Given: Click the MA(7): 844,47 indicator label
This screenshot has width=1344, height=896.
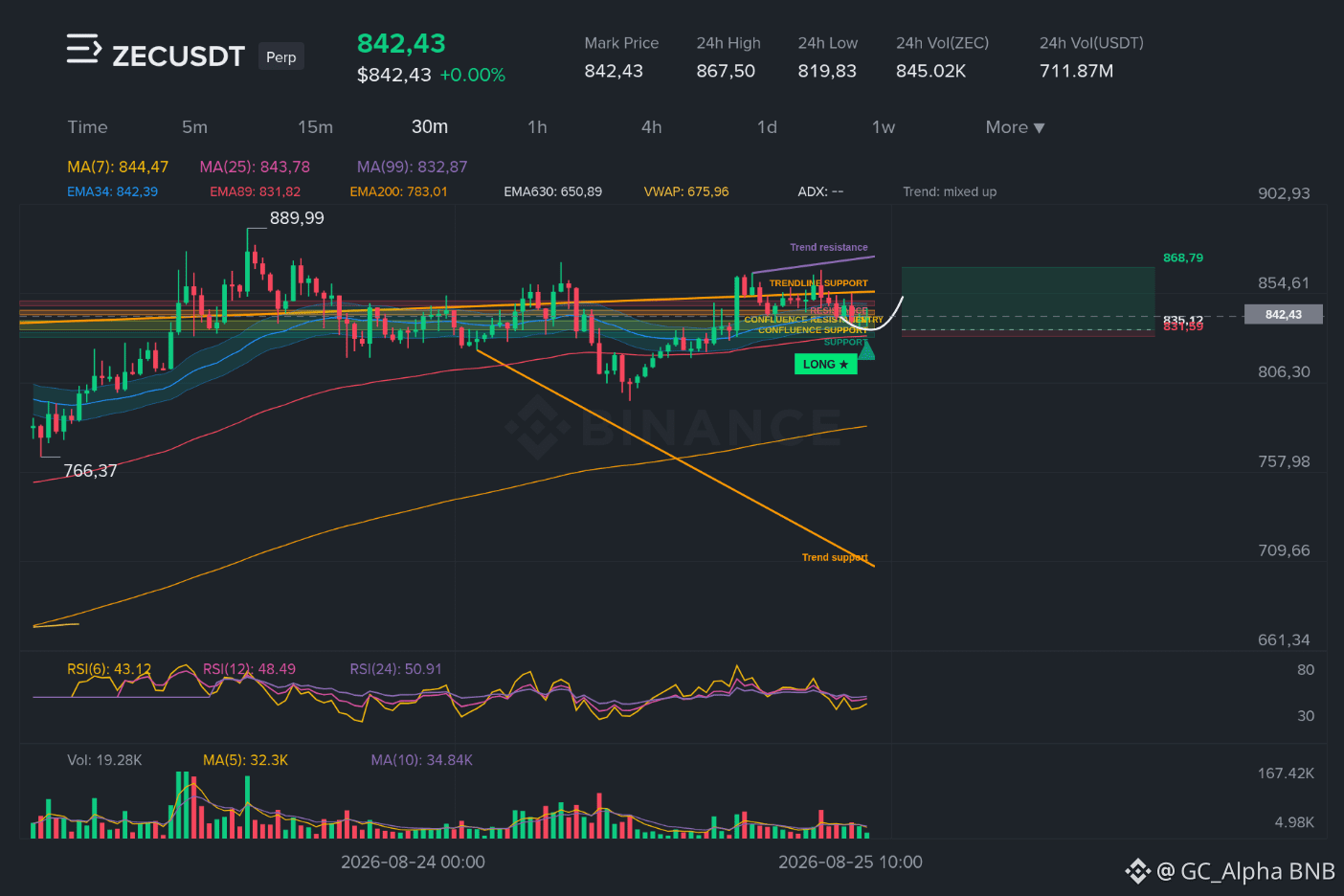Looking at the screenshot, I should (118, 167).
